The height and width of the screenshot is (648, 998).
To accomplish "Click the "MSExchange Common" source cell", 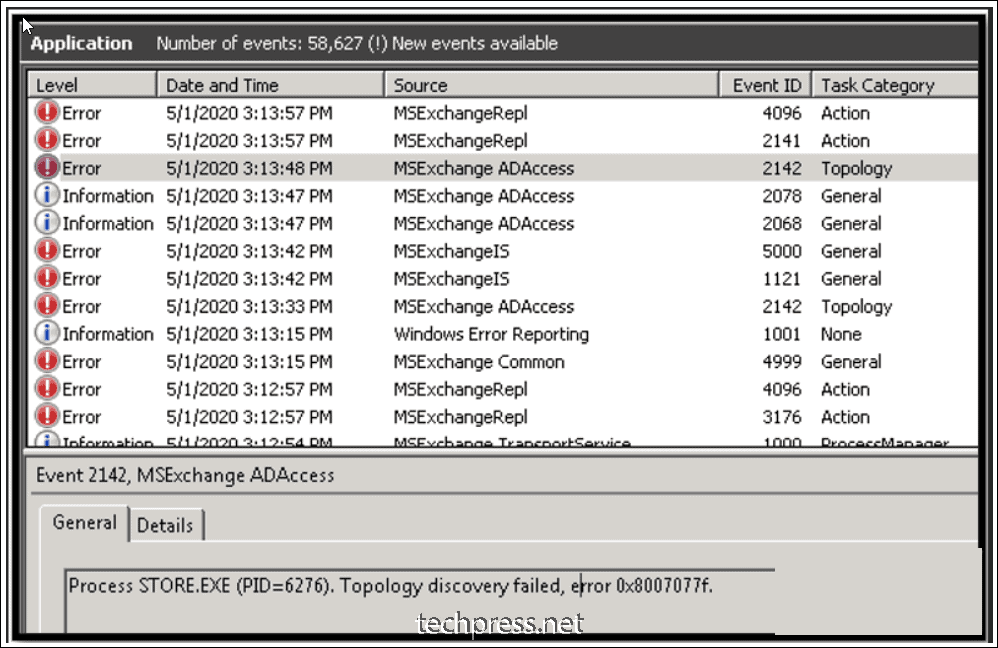I will (x=479, y=362).
